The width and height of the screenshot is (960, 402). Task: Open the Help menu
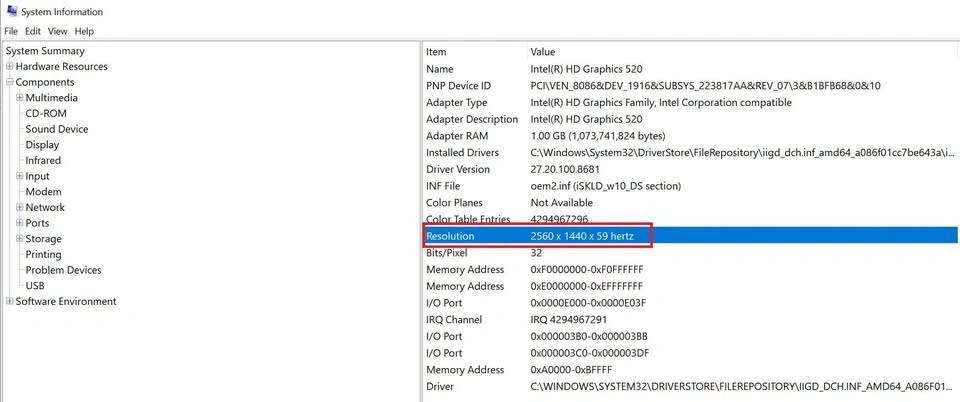pyautogui.click(x=84, y=31)
